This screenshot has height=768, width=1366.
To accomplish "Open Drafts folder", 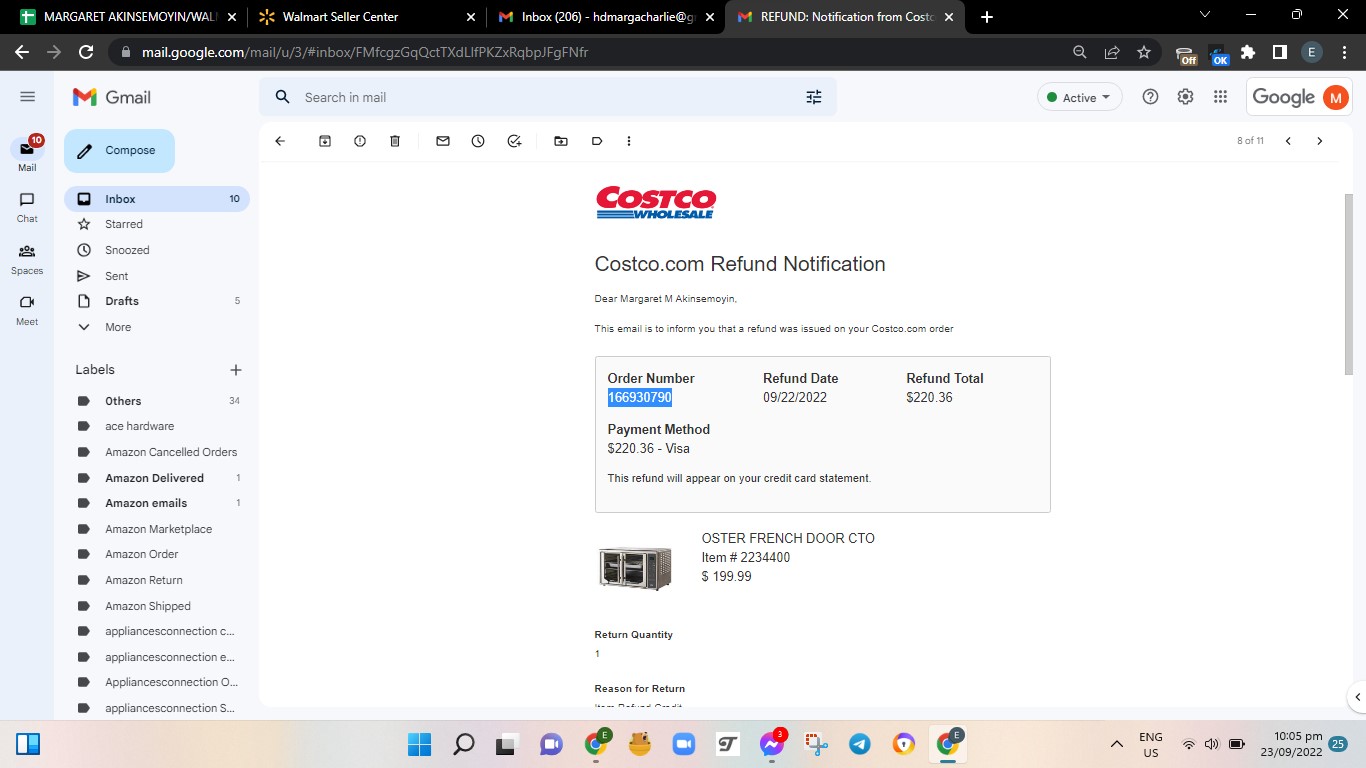I will pos(157,301).
